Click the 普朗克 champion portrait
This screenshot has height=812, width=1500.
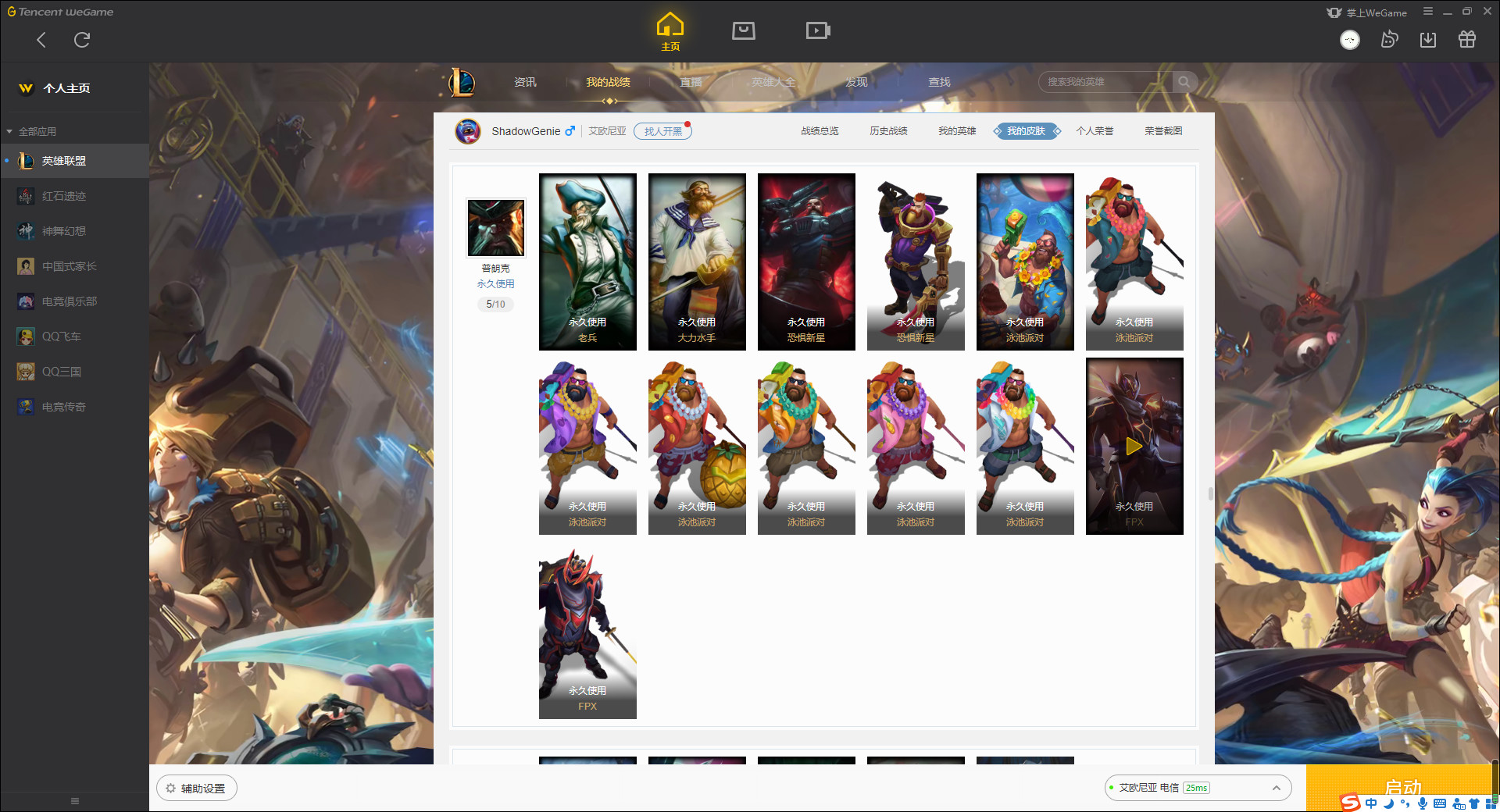click(496, 227)
